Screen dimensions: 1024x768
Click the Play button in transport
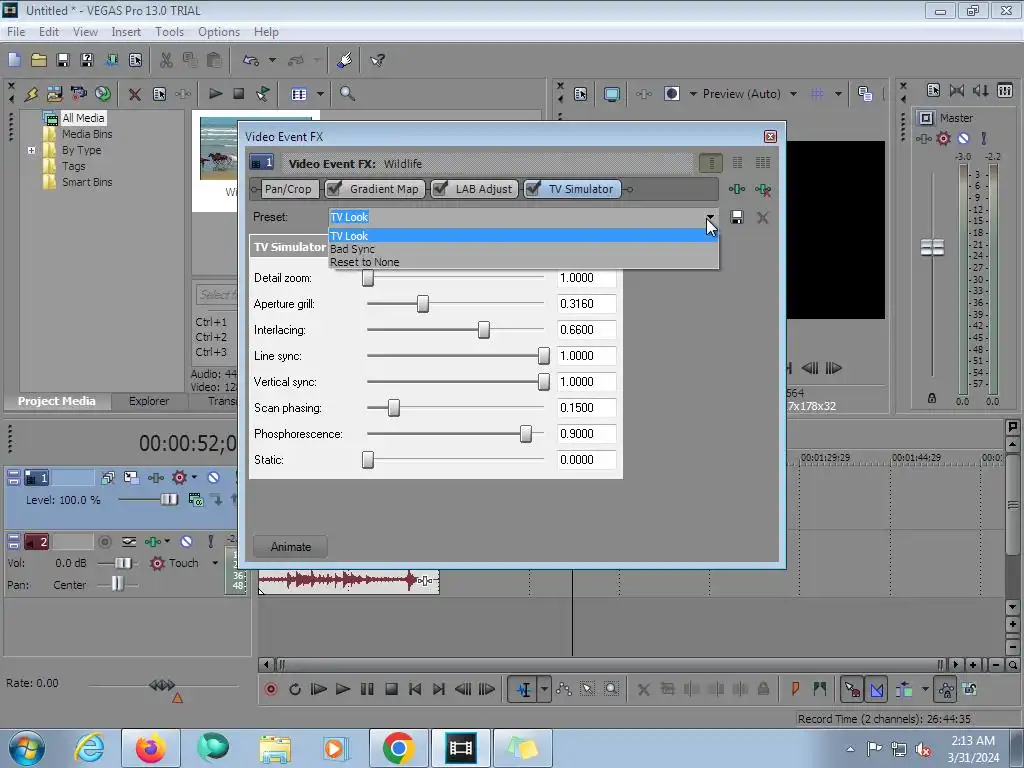coord(342,689)
